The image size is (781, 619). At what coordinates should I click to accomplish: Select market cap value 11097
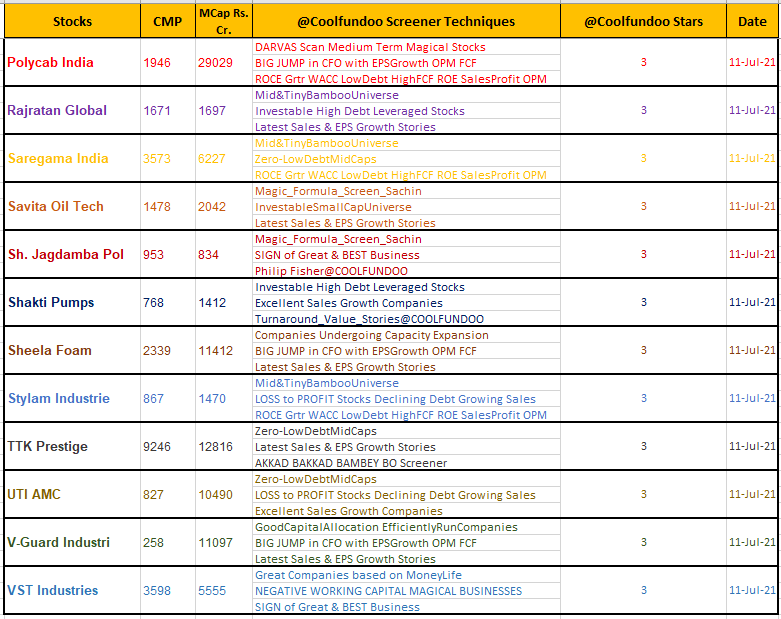click(224, 542)
